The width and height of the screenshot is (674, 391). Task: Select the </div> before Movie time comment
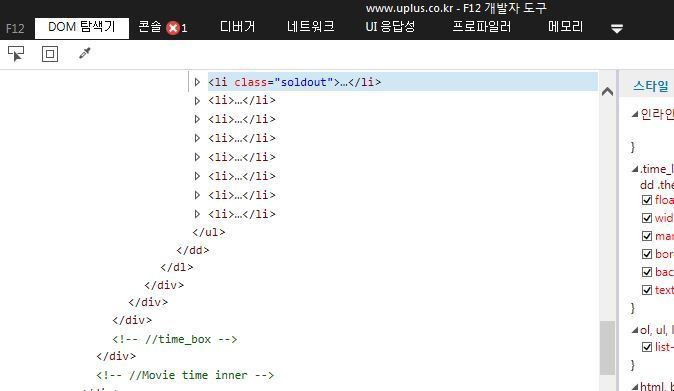116,356
